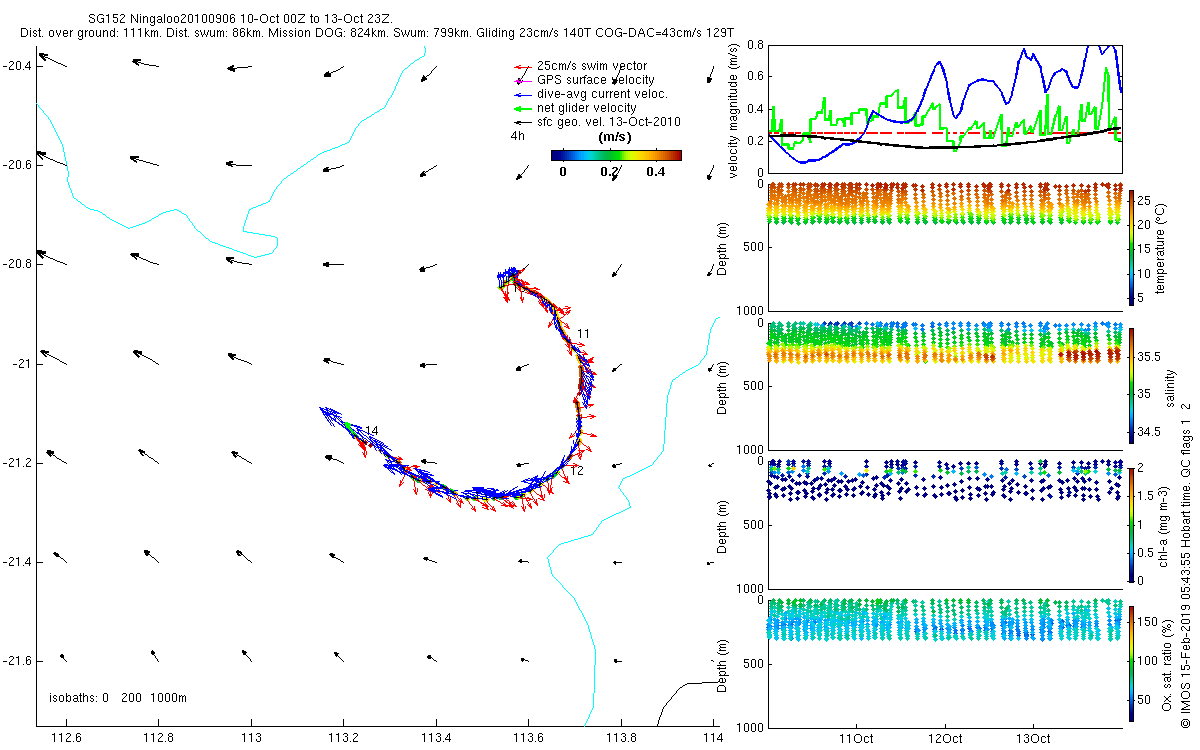
Task: Click the track day label '11'
Action: tap(584, 333)
